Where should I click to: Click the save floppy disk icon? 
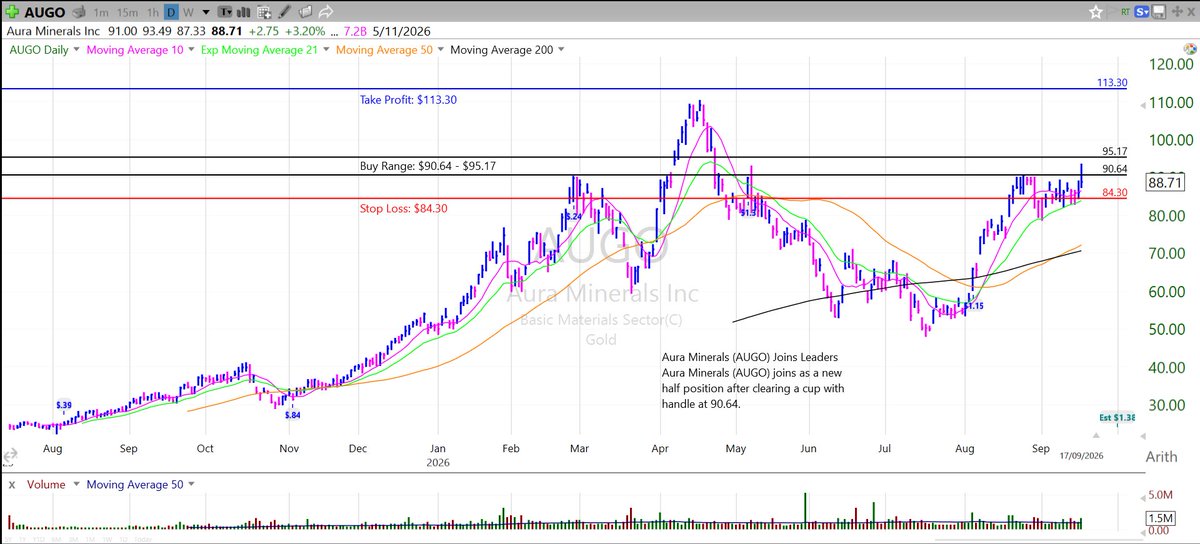coord(1158,12)
